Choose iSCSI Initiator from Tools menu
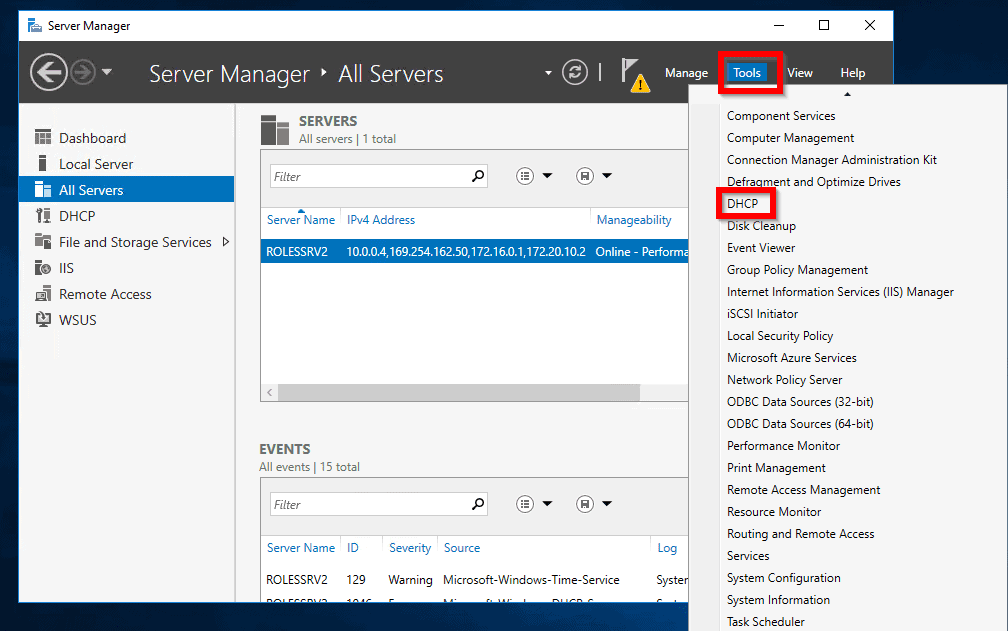This screenshot has width=1008, height=631. (x=762, y=314)
